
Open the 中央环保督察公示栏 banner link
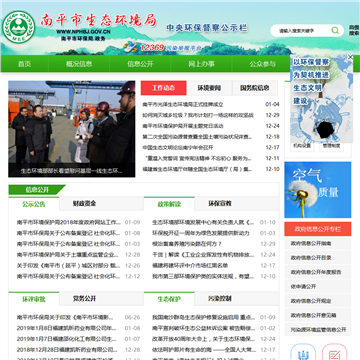coord(207,28)
